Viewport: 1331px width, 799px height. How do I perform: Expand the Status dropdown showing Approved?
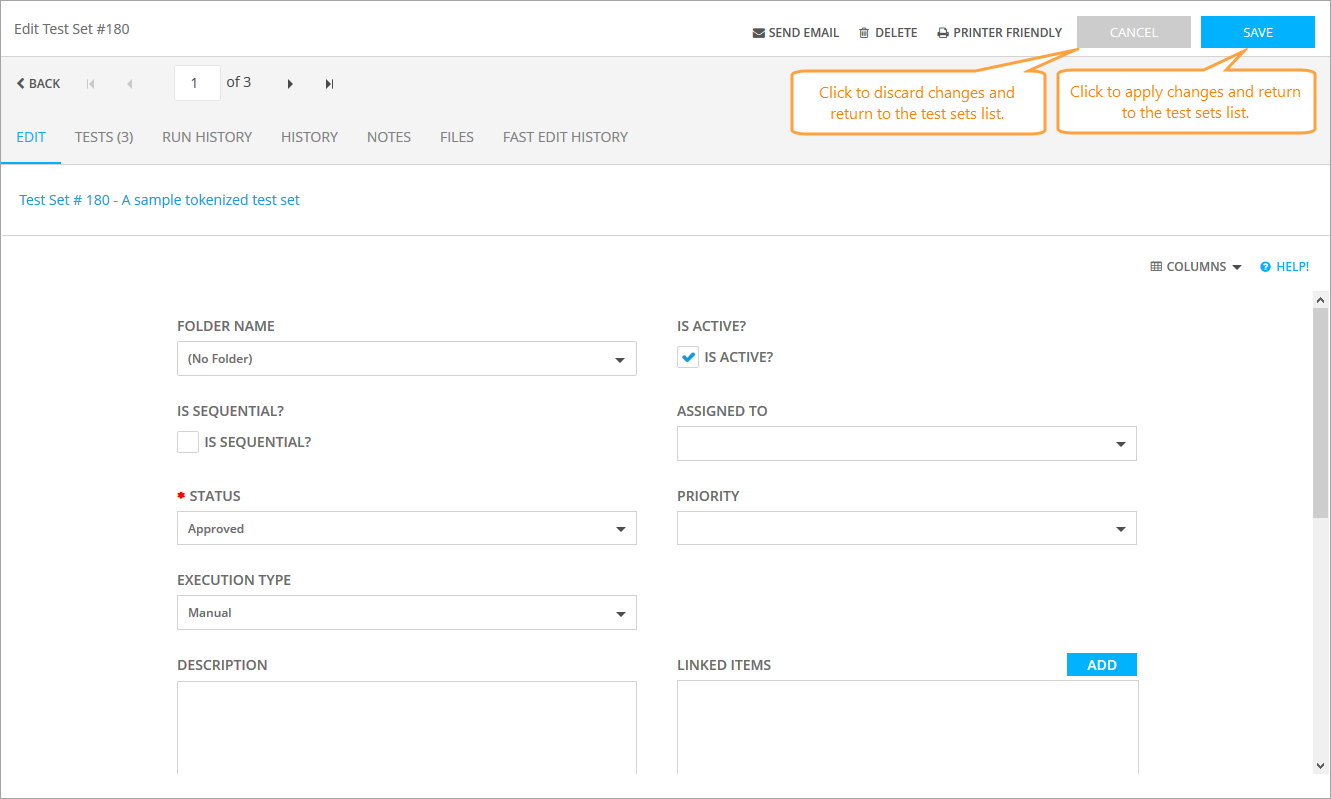pyautogui.click(x=406, y=529)
